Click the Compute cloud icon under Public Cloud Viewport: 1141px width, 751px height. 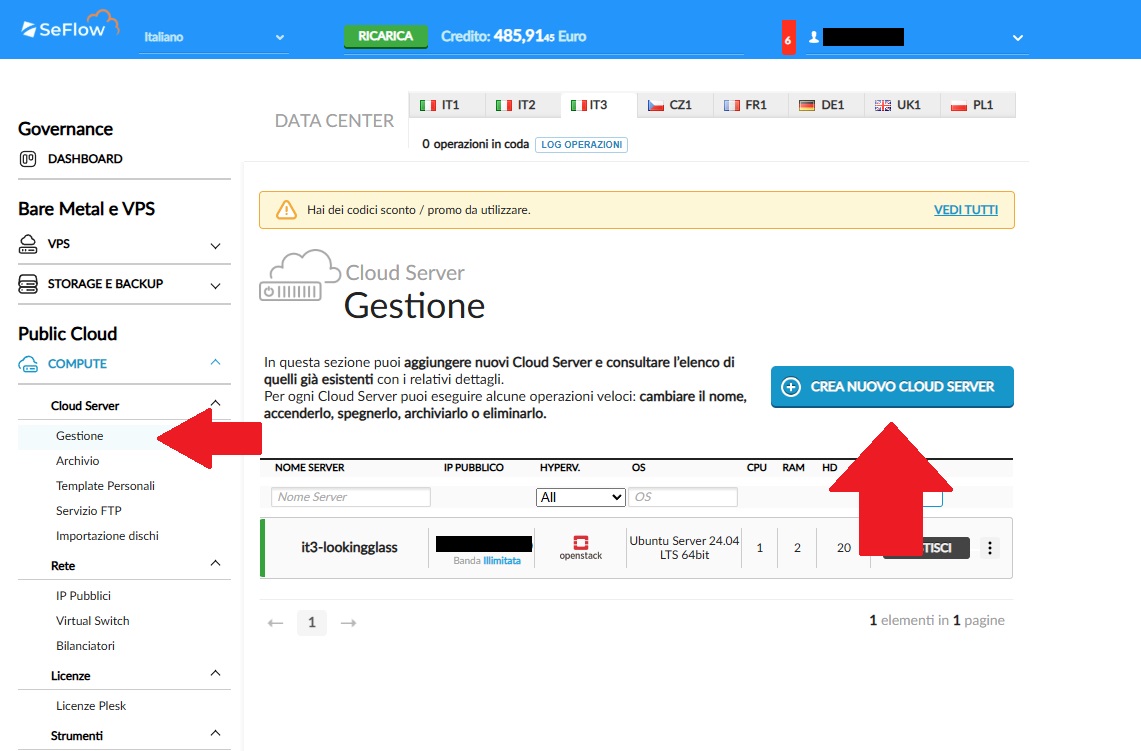pos(30,365)
